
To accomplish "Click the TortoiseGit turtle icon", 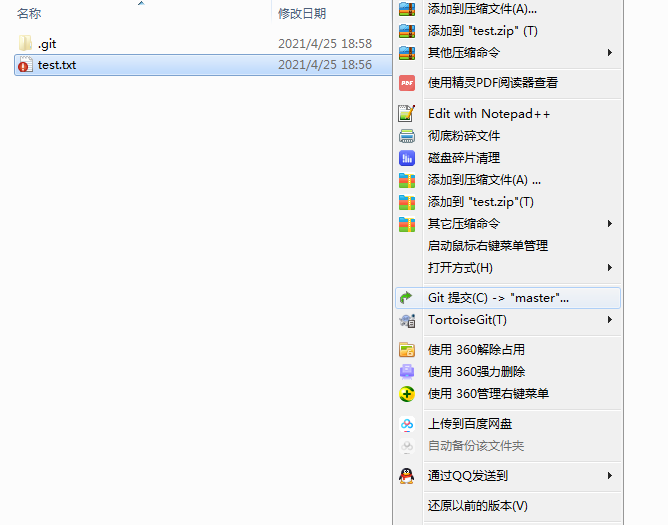I will point(407,320).
